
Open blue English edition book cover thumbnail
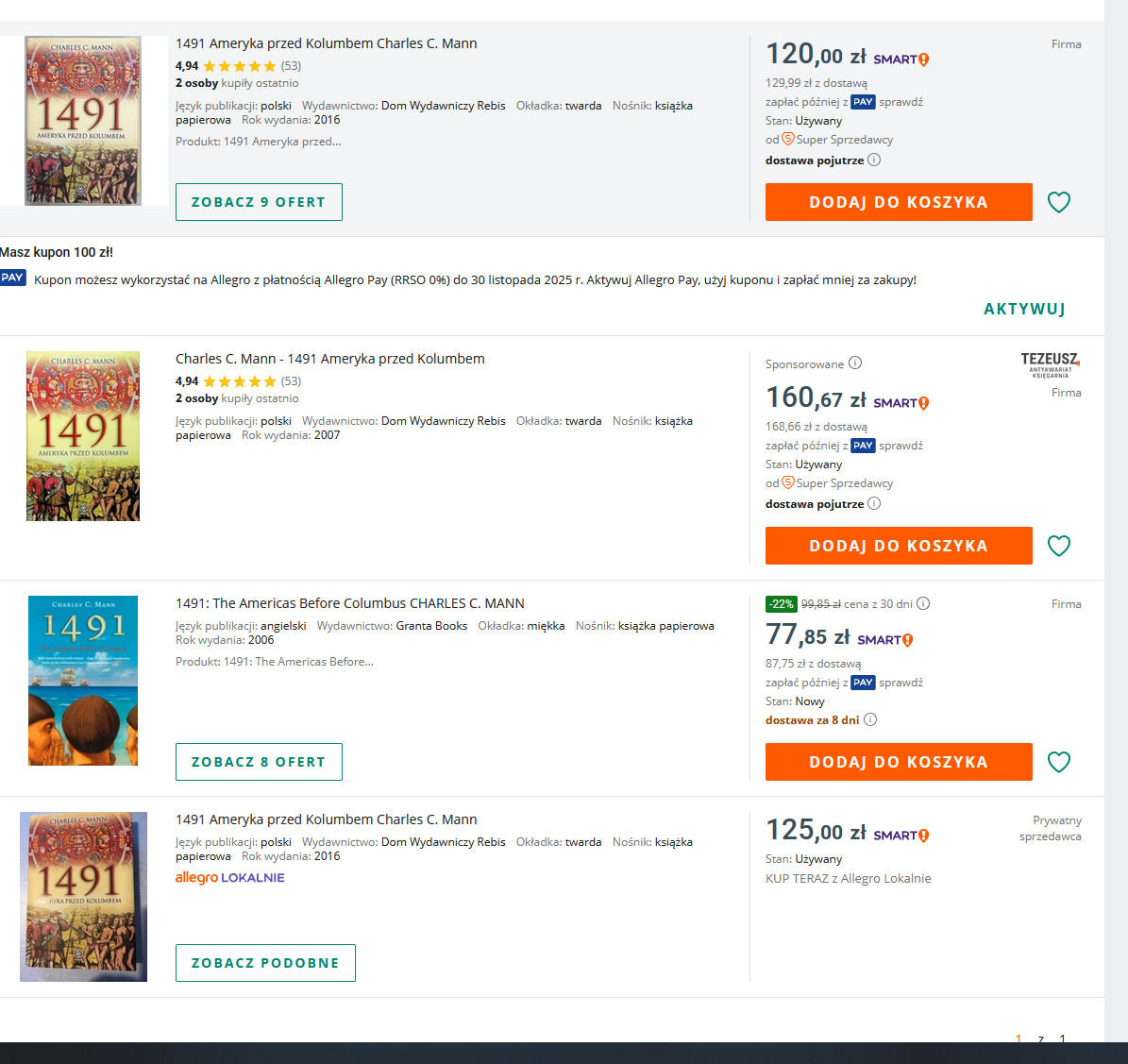click(83, 680)
